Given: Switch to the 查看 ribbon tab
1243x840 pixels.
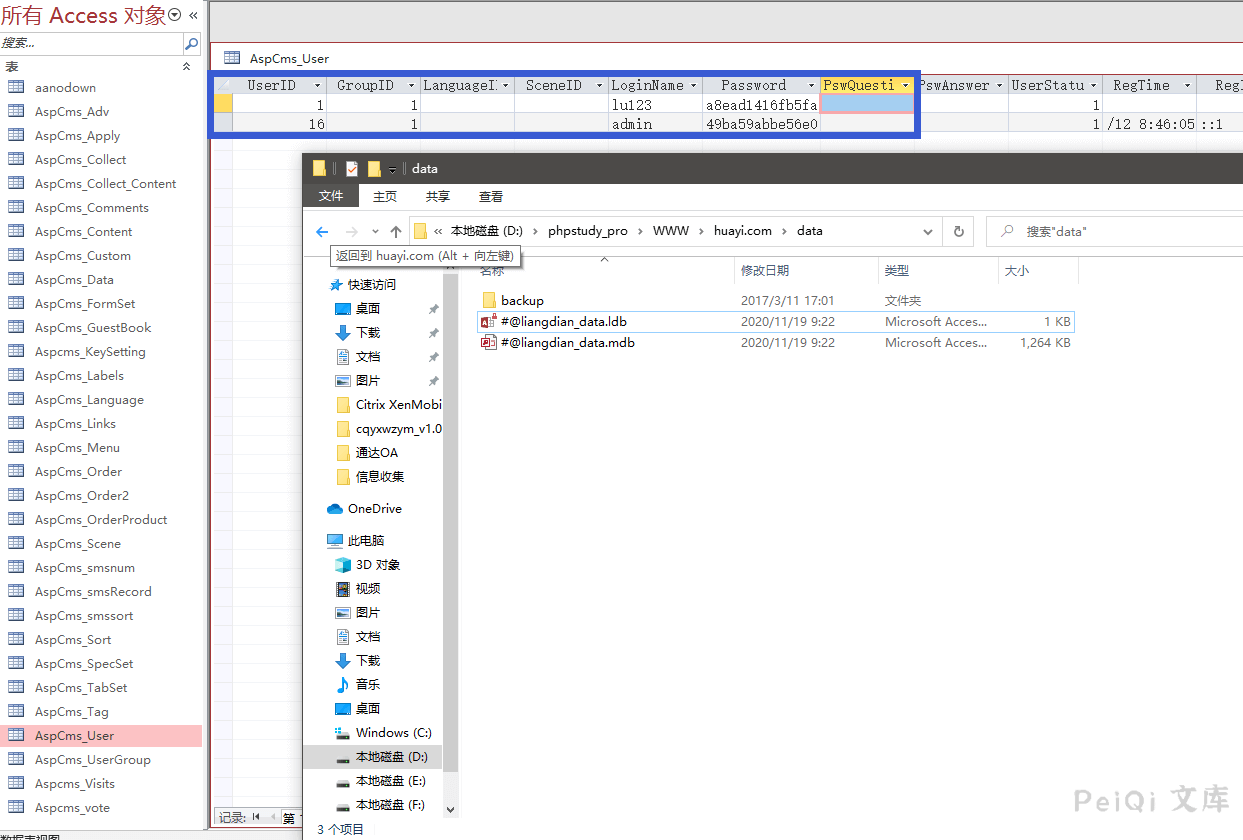Looking at the screenshot, I should [490, 197].
